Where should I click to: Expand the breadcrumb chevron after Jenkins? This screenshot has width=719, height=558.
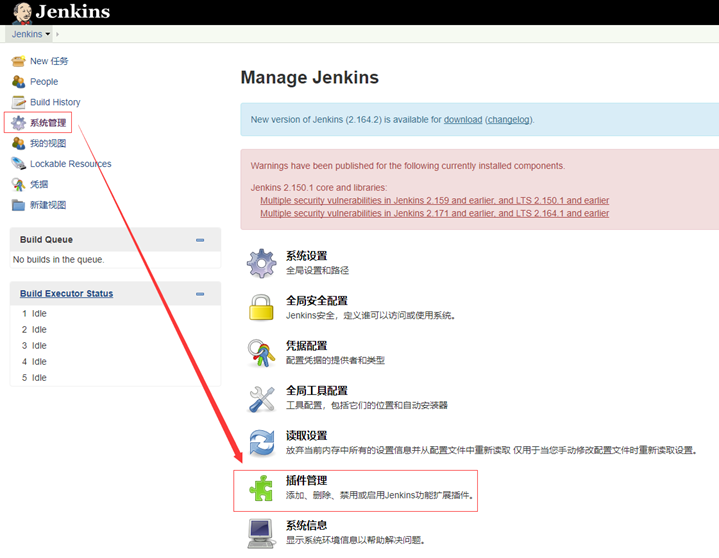[57, 34]
